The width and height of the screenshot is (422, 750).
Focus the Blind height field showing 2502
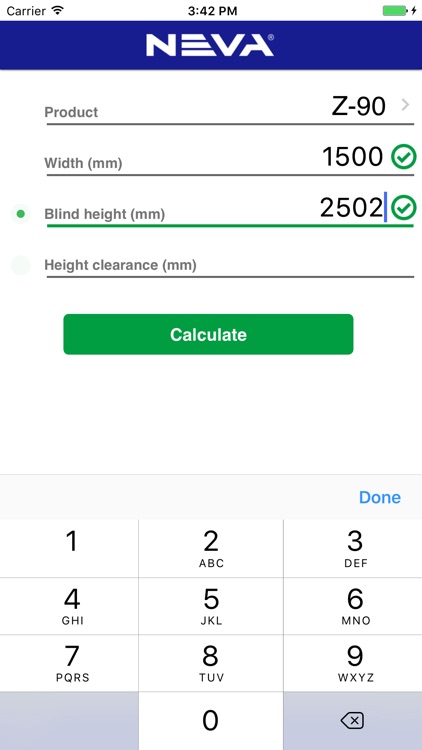[230, 208]
